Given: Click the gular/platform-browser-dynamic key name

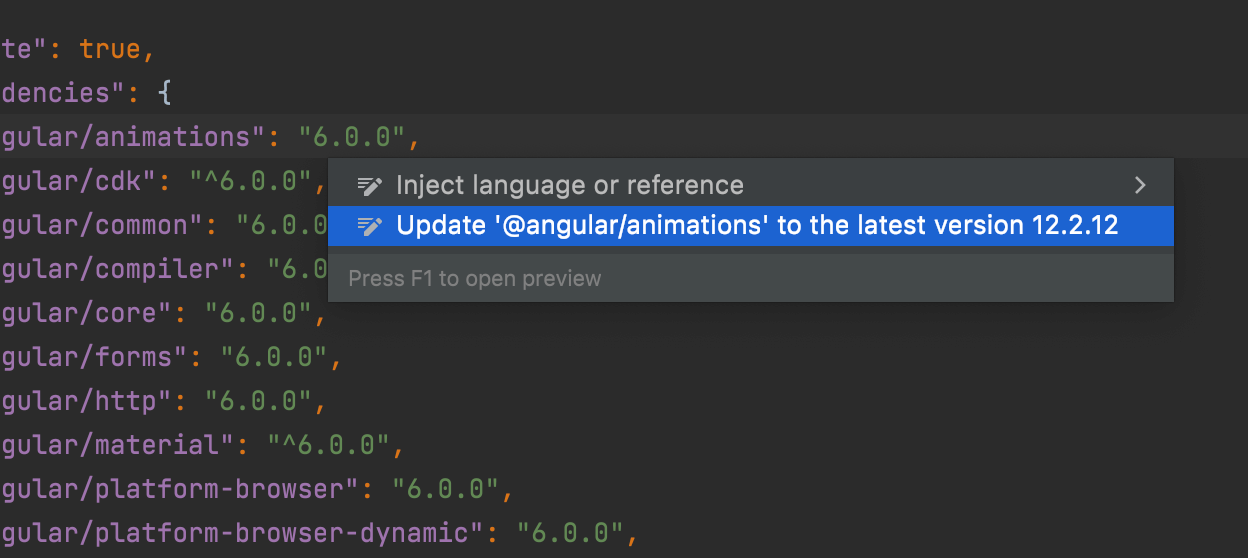Looking at the screenshot, I should click(x=241, y=532).
